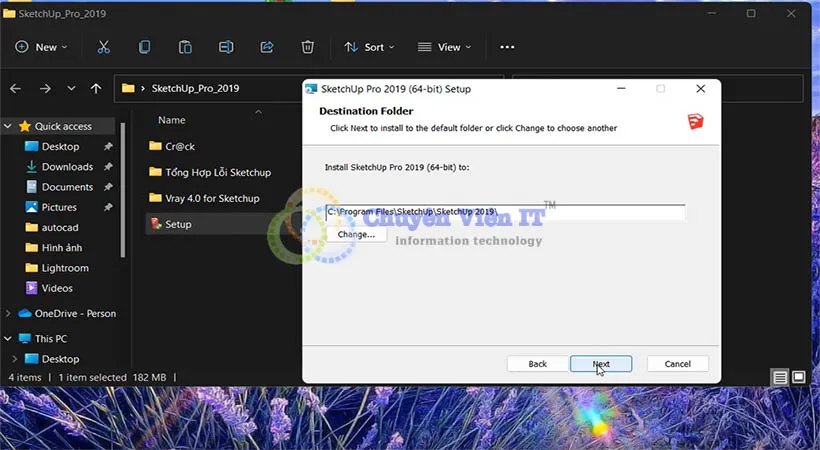The height and width of the screenshot is (450, 820).
Task: Switch to details view icon
Action: click(x=780, y=377)
